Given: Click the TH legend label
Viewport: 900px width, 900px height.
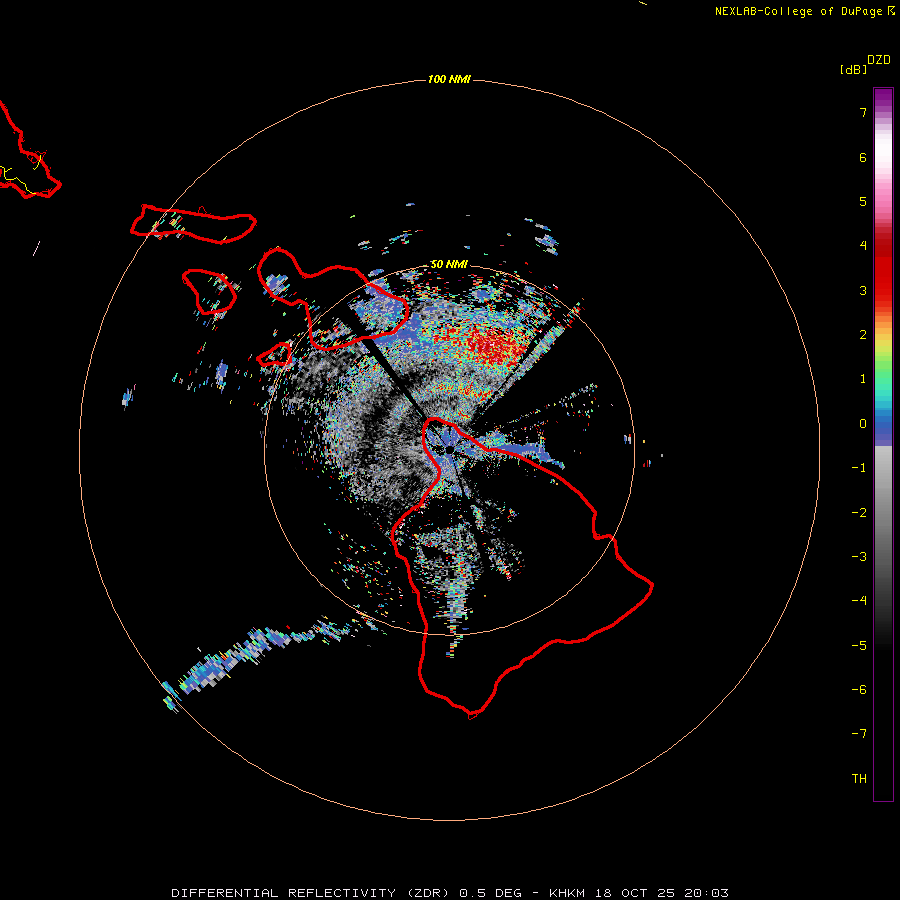Looking at the screenshot, I should pos(859,779).
